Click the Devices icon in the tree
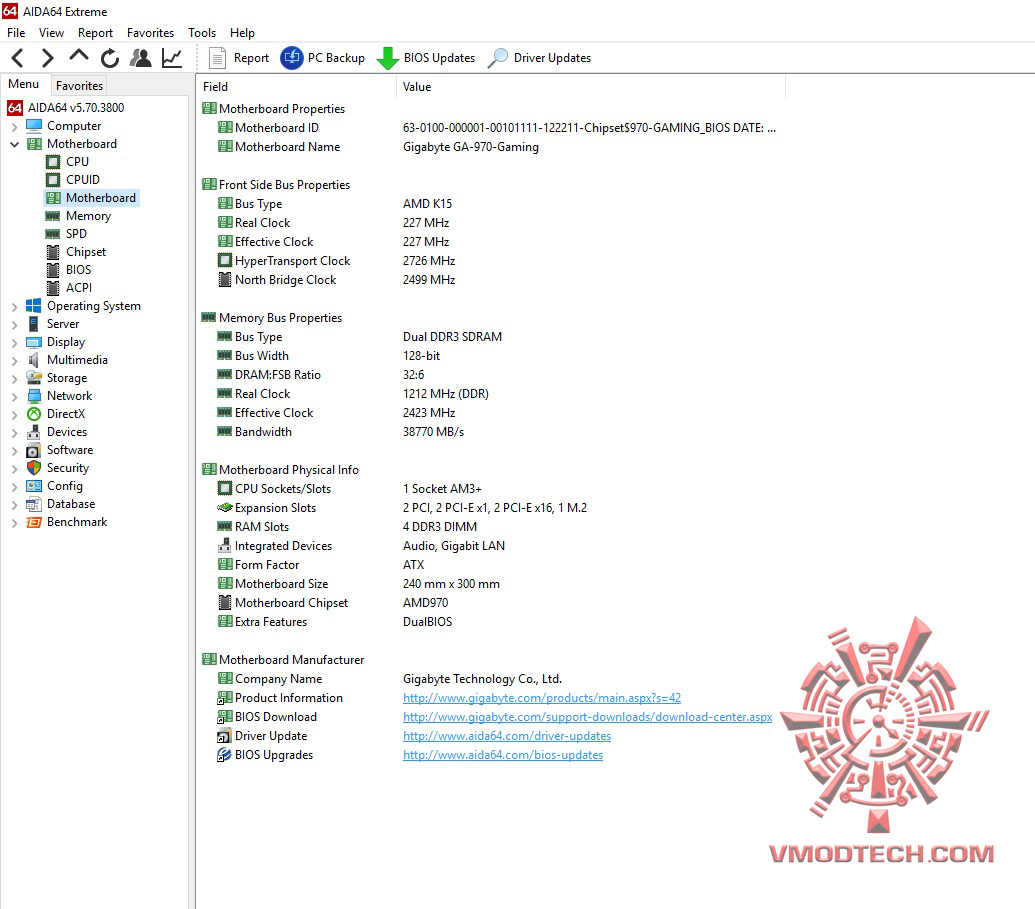This screenshot has width=1035, height=909. point(34,432)
